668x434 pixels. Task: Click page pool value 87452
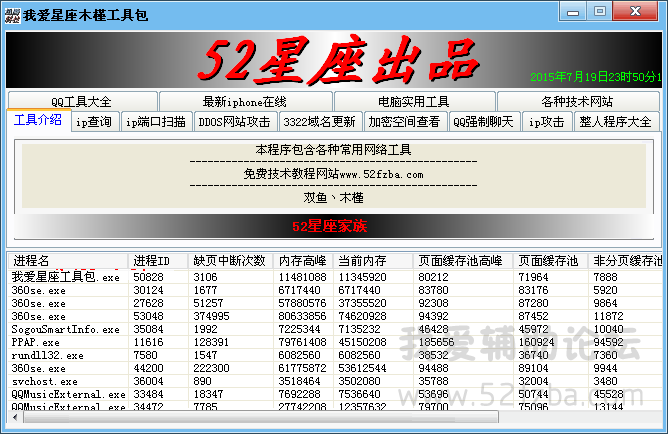click(x=533, y=316)
